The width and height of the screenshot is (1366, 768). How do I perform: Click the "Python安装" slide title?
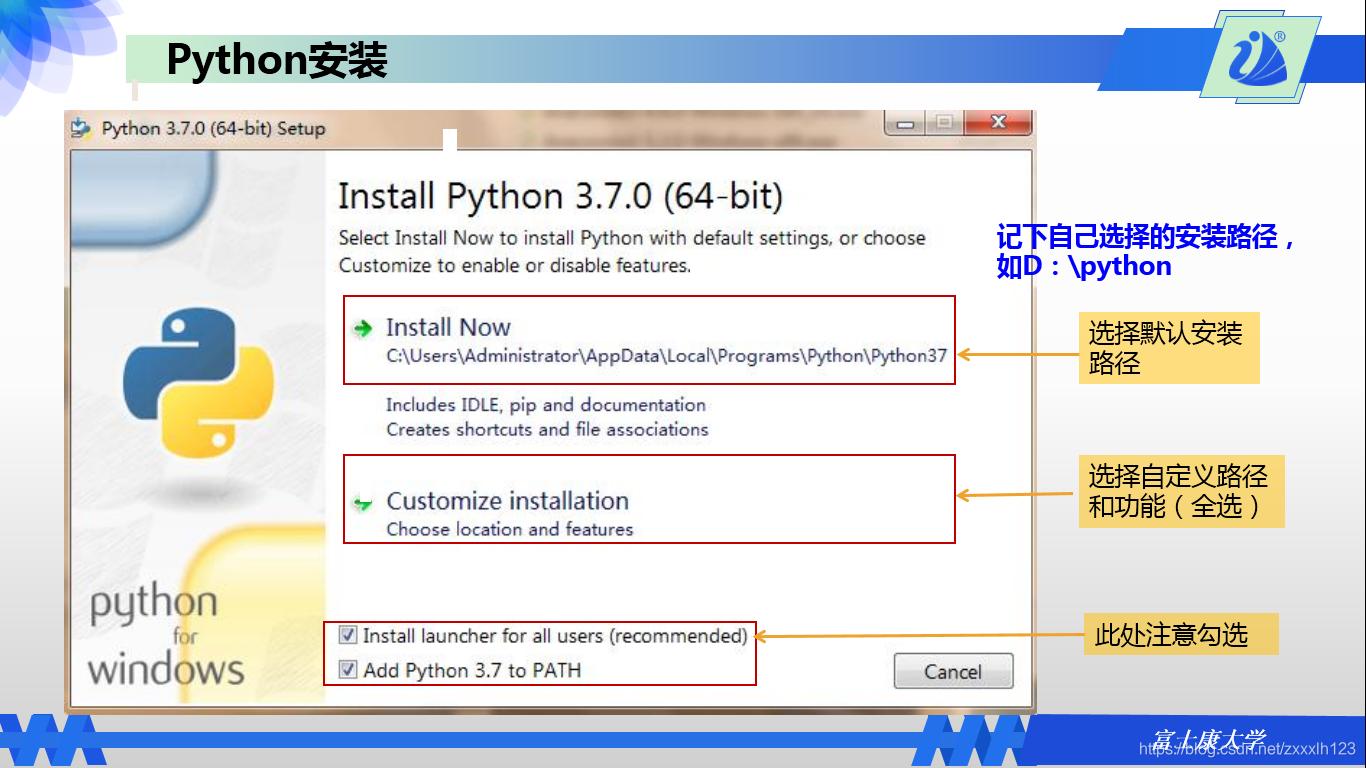coord(277,60)
